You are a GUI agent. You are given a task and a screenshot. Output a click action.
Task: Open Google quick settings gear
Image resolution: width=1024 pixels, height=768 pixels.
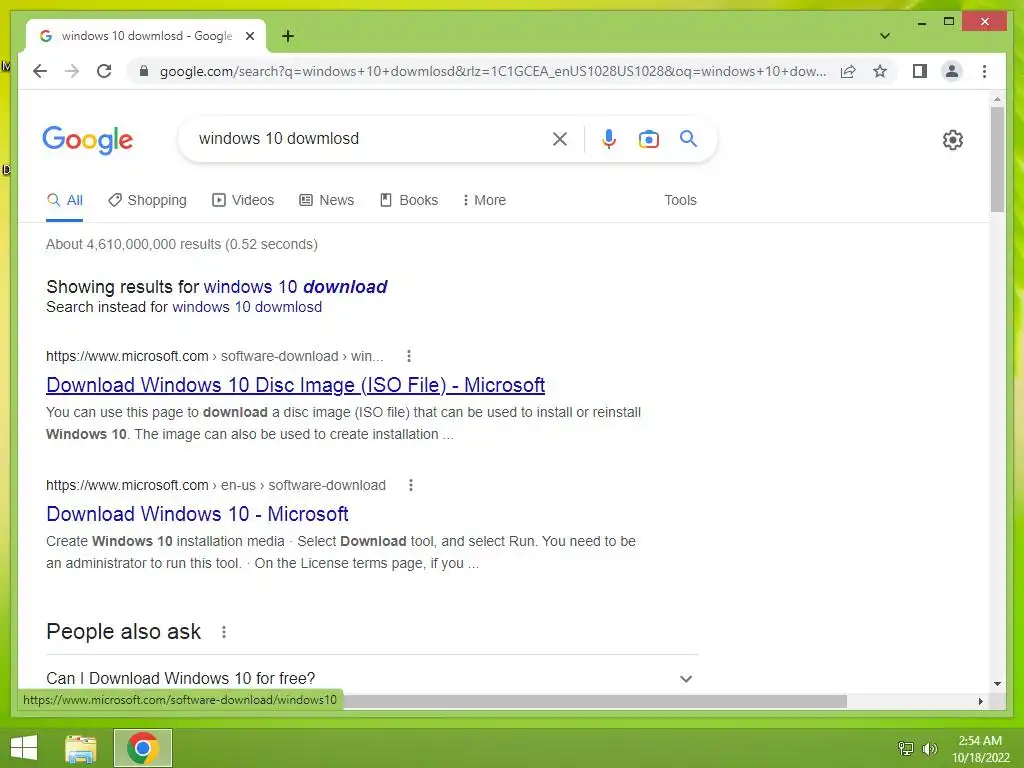click(x=953, y=140)
